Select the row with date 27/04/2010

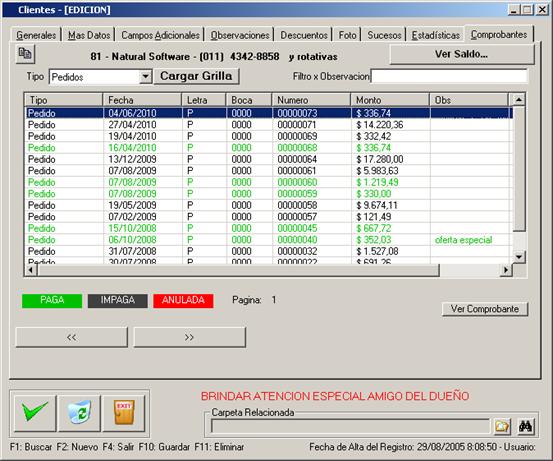269,125
